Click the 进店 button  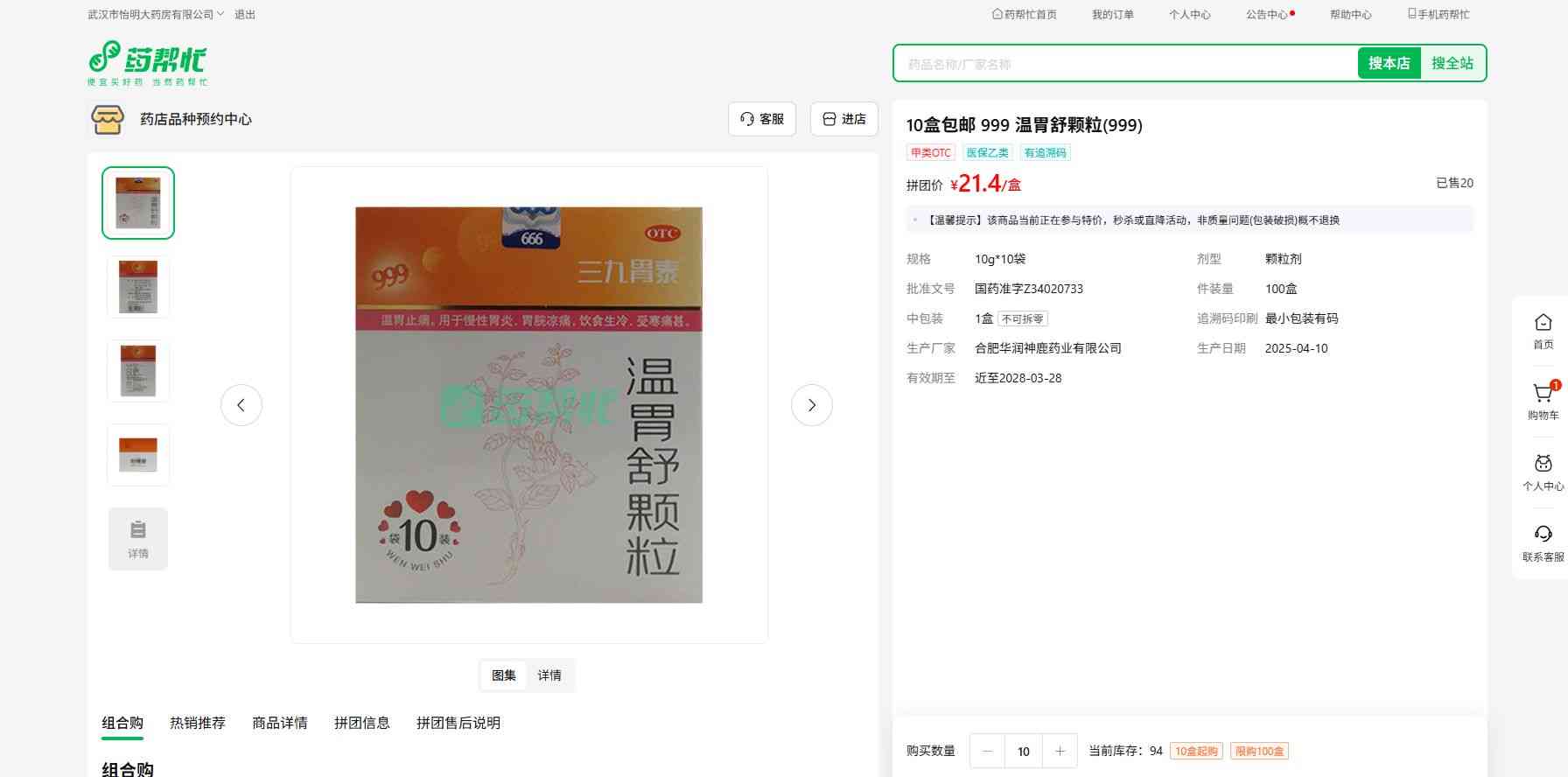pos(844,119)
